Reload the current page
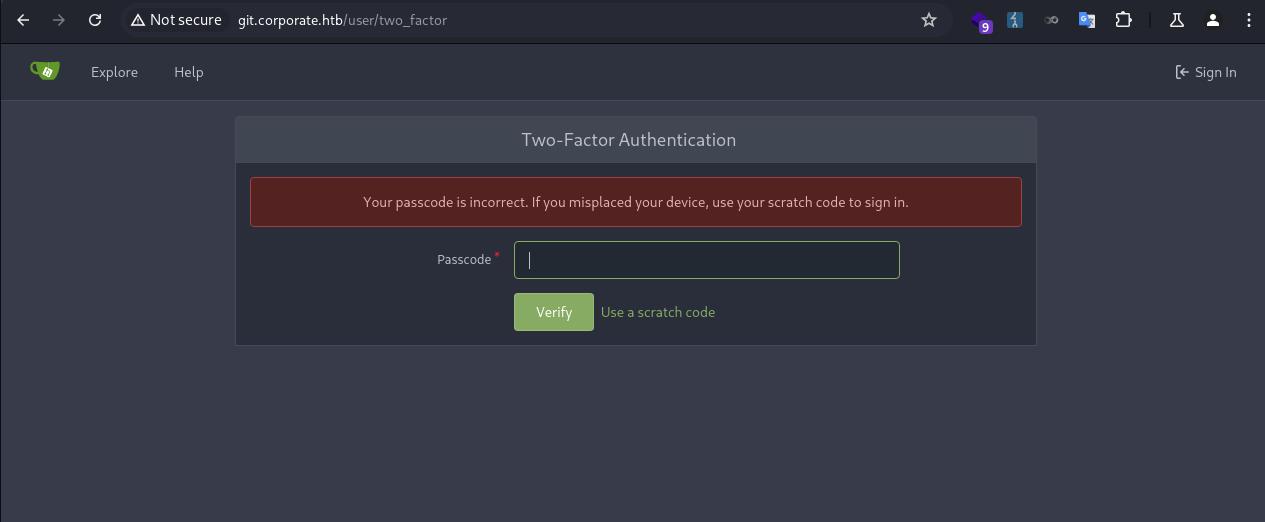 (95, 20)
